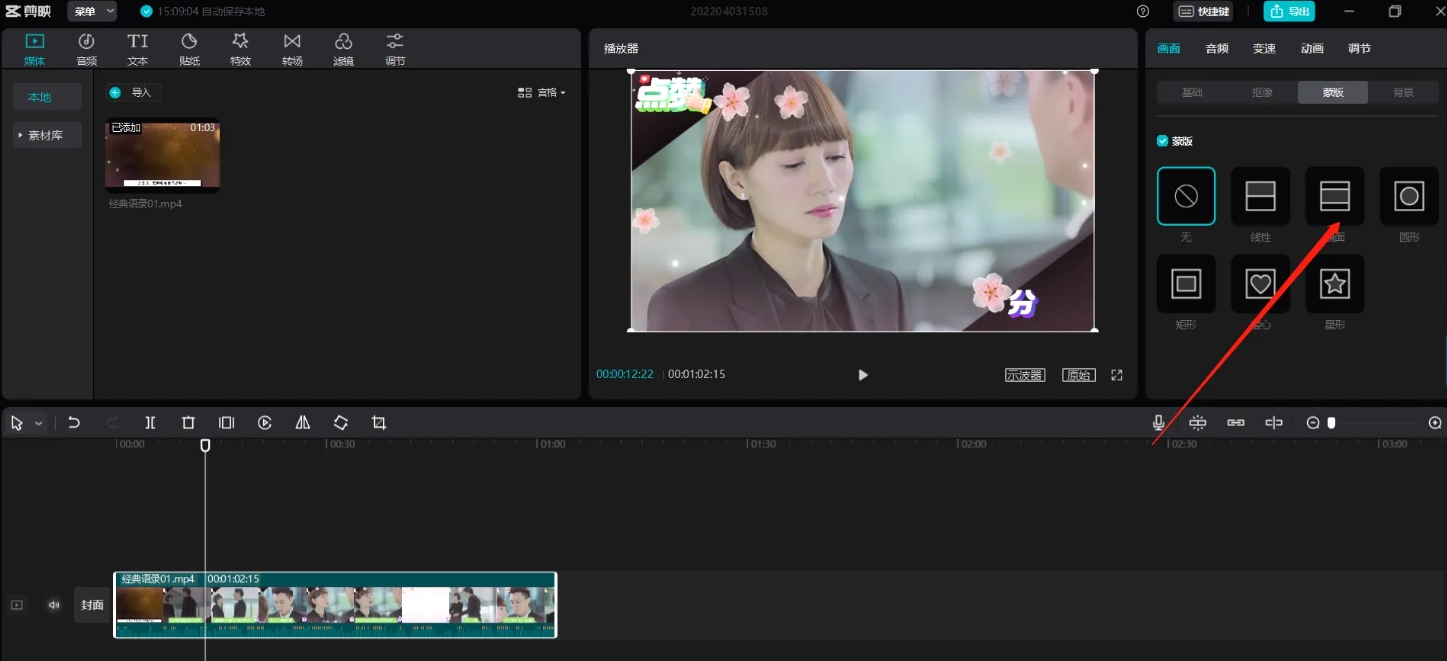Uncheck the 蒙版 mask checkbox
1447x661 pixels.
pos(1162,140)
